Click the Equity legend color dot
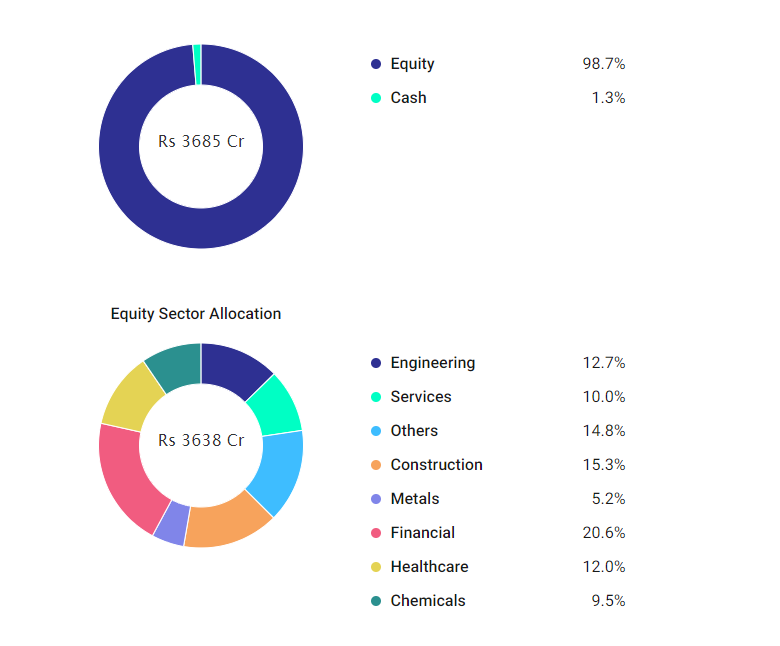This screenshot has width=780, height=646. (376, 64)
